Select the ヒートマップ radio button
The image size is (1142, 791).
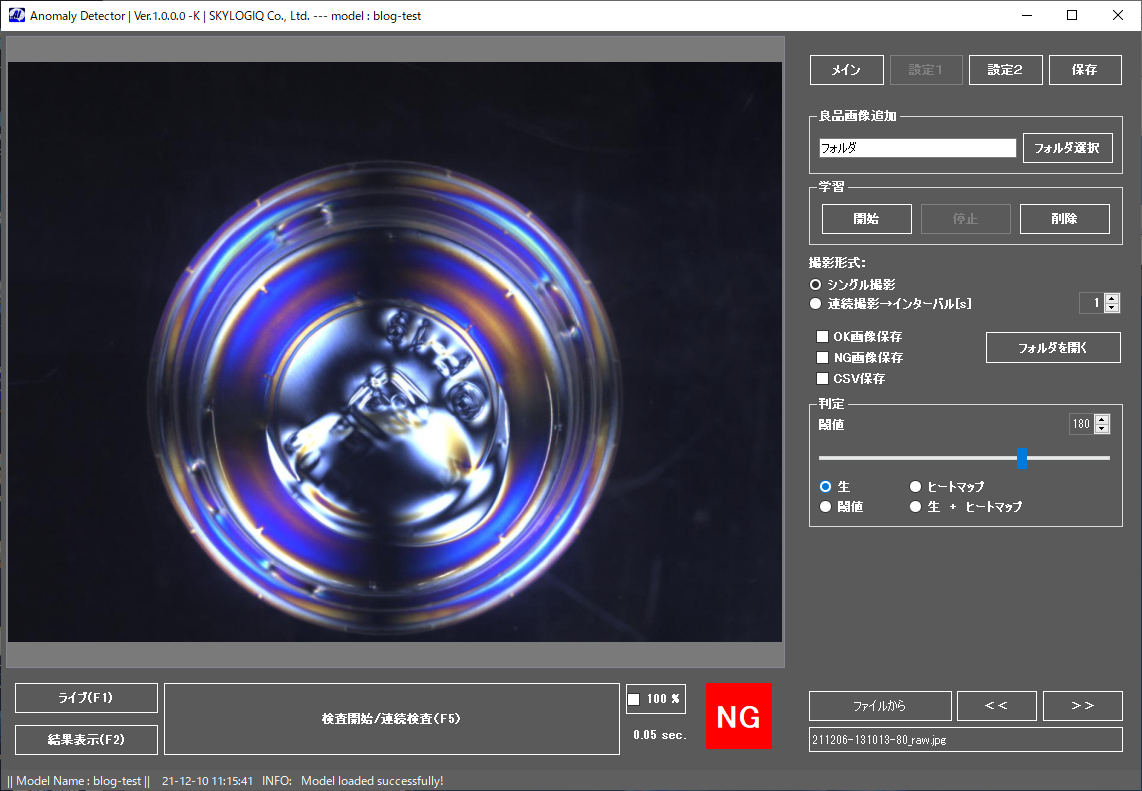[x=915, y=487]
